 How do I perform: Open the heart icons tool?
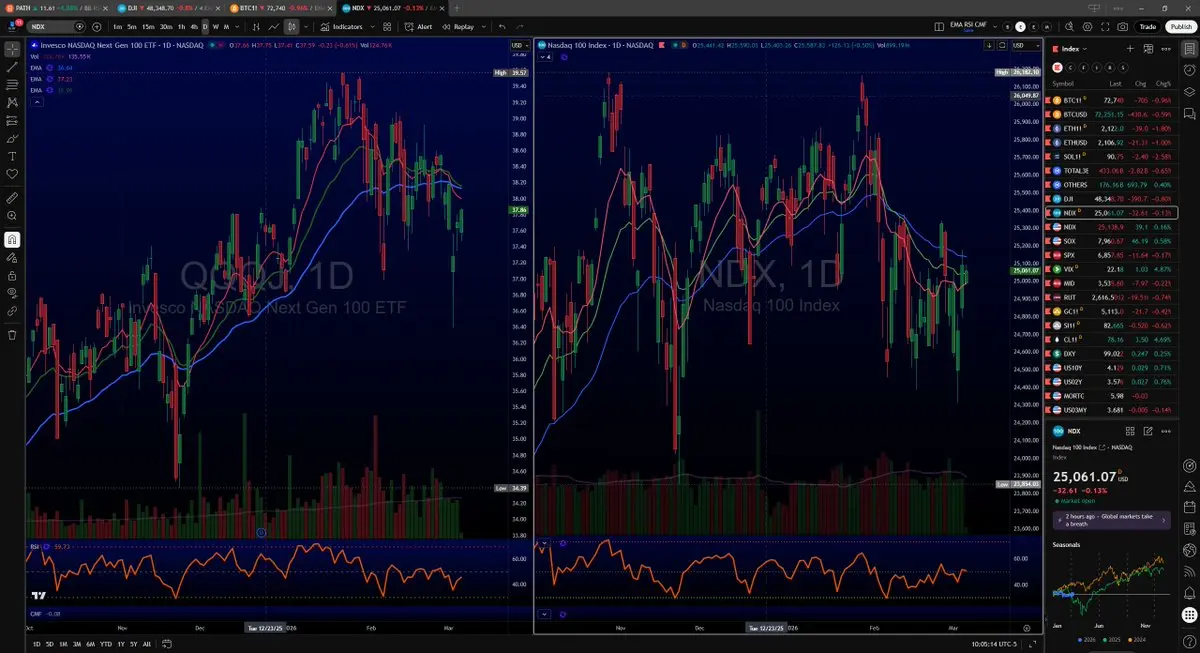coord(12,174)
